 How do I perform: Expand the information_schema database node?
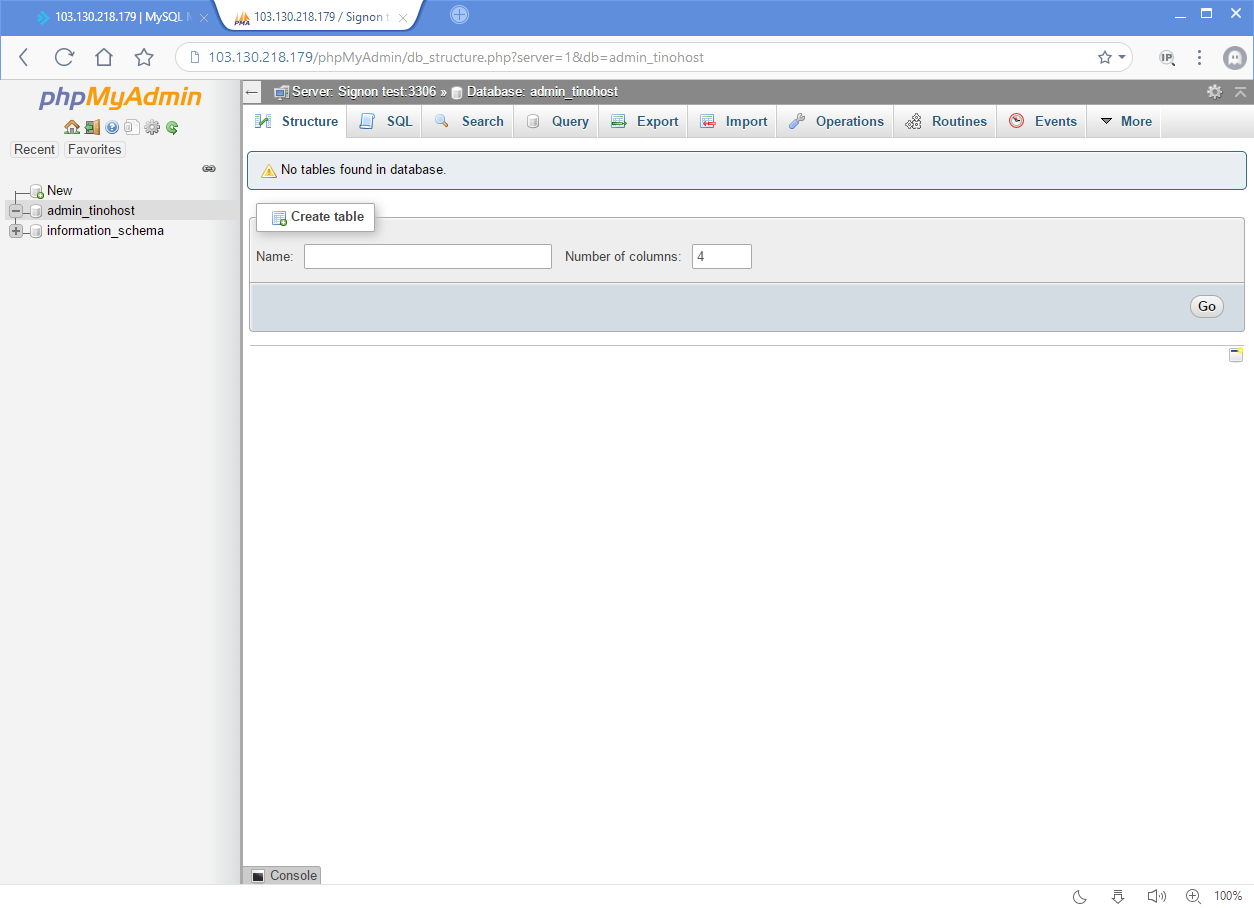click(x=15, y=231)
